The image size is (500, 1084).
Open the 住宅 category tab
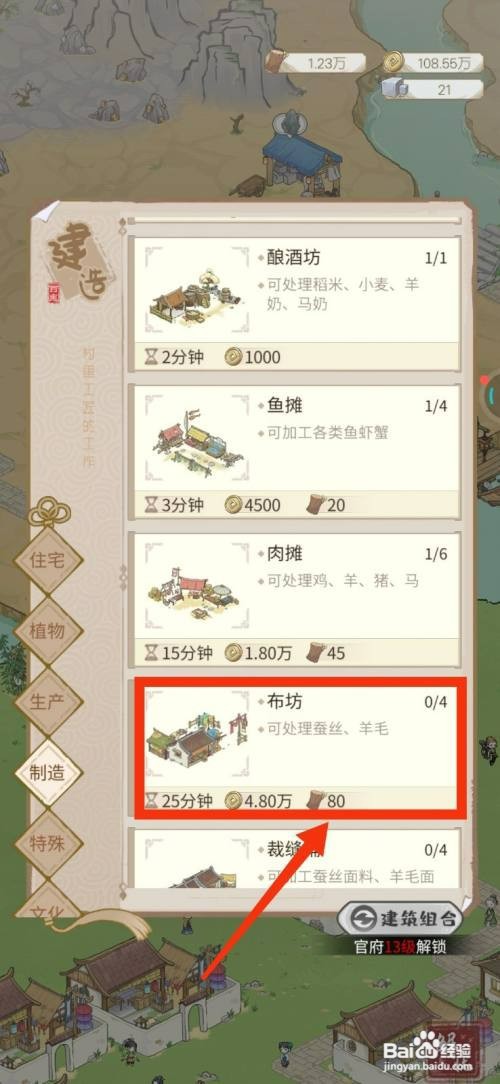(48, 559)
